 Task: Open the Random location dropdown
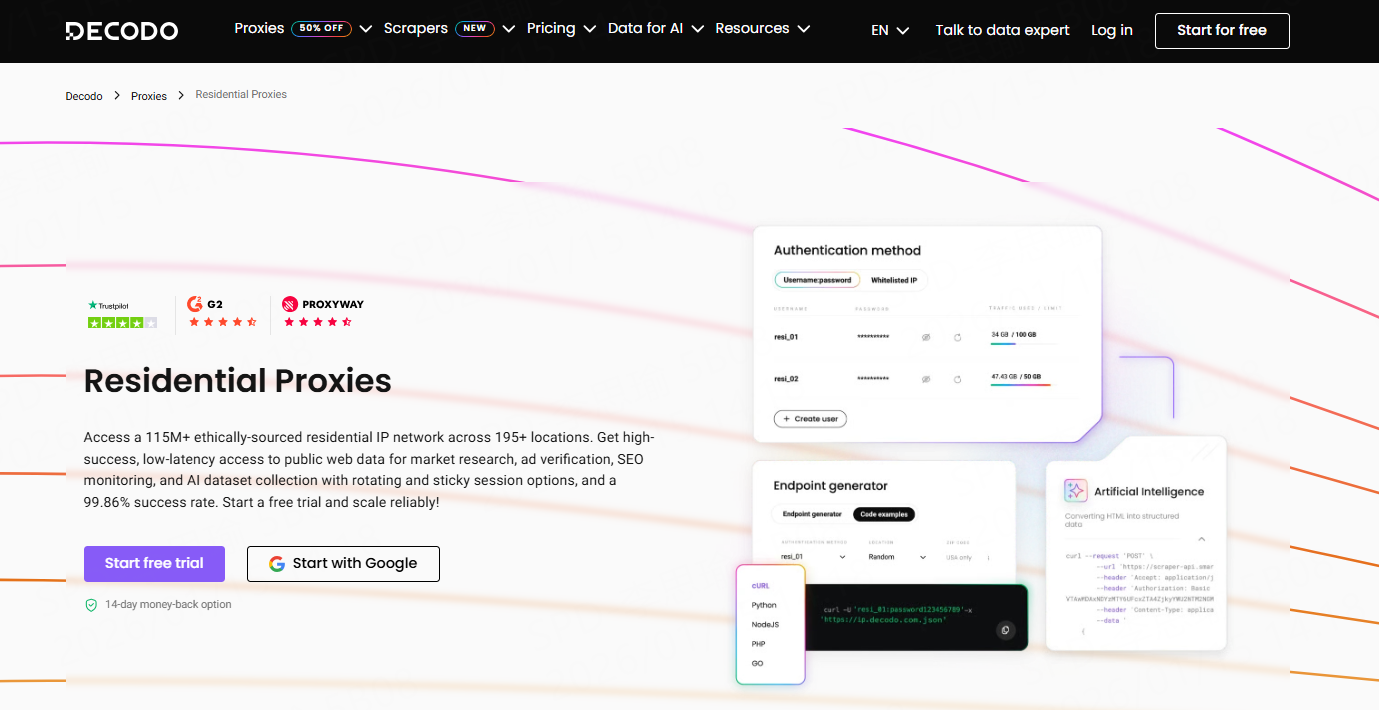tap(894, 557)
